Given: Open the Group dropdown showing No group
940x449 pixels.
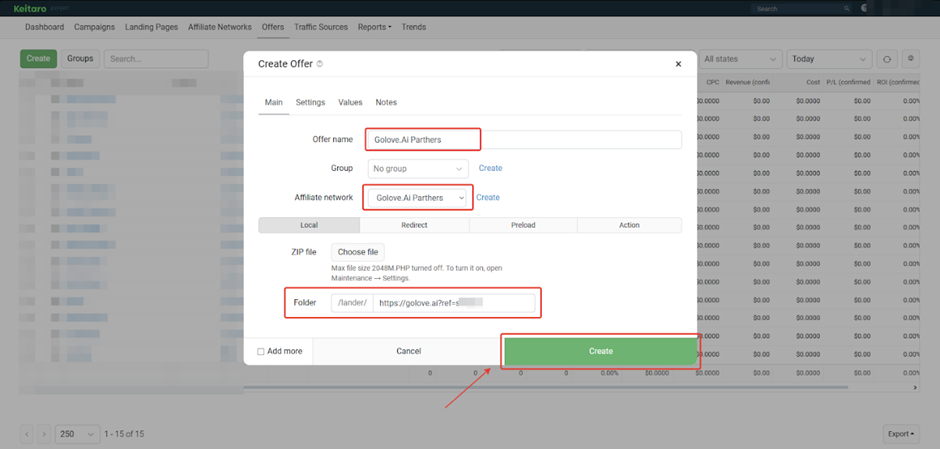Looking at the screenshot, I should tap(418, 169).
